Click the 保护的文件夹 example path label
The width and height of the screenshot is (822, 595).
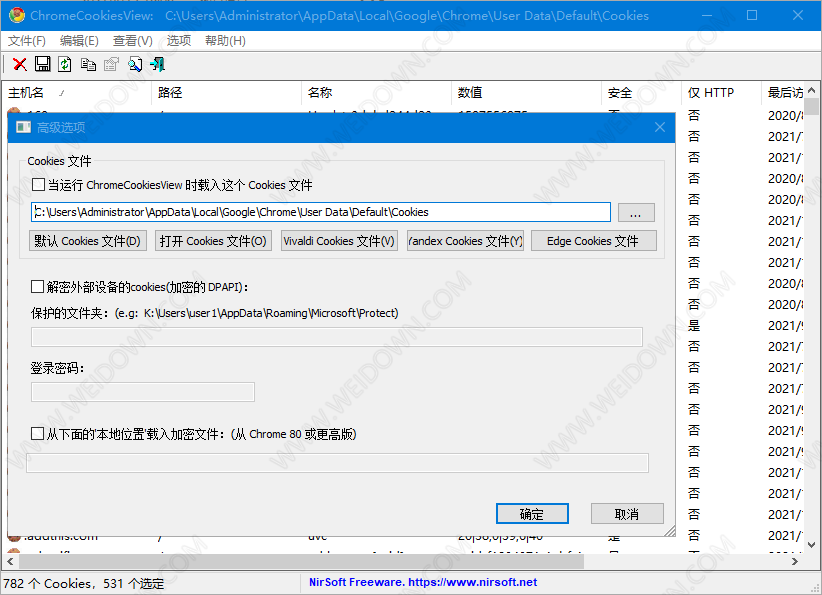pos(214,313)
